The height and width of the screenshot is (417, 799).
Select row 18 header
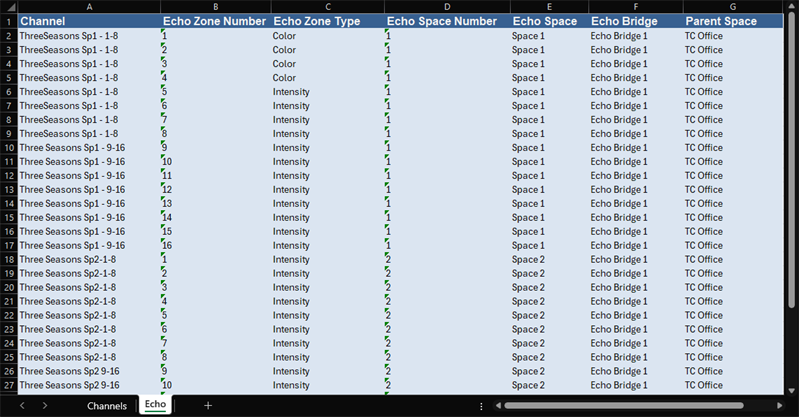tap(8, 259)
